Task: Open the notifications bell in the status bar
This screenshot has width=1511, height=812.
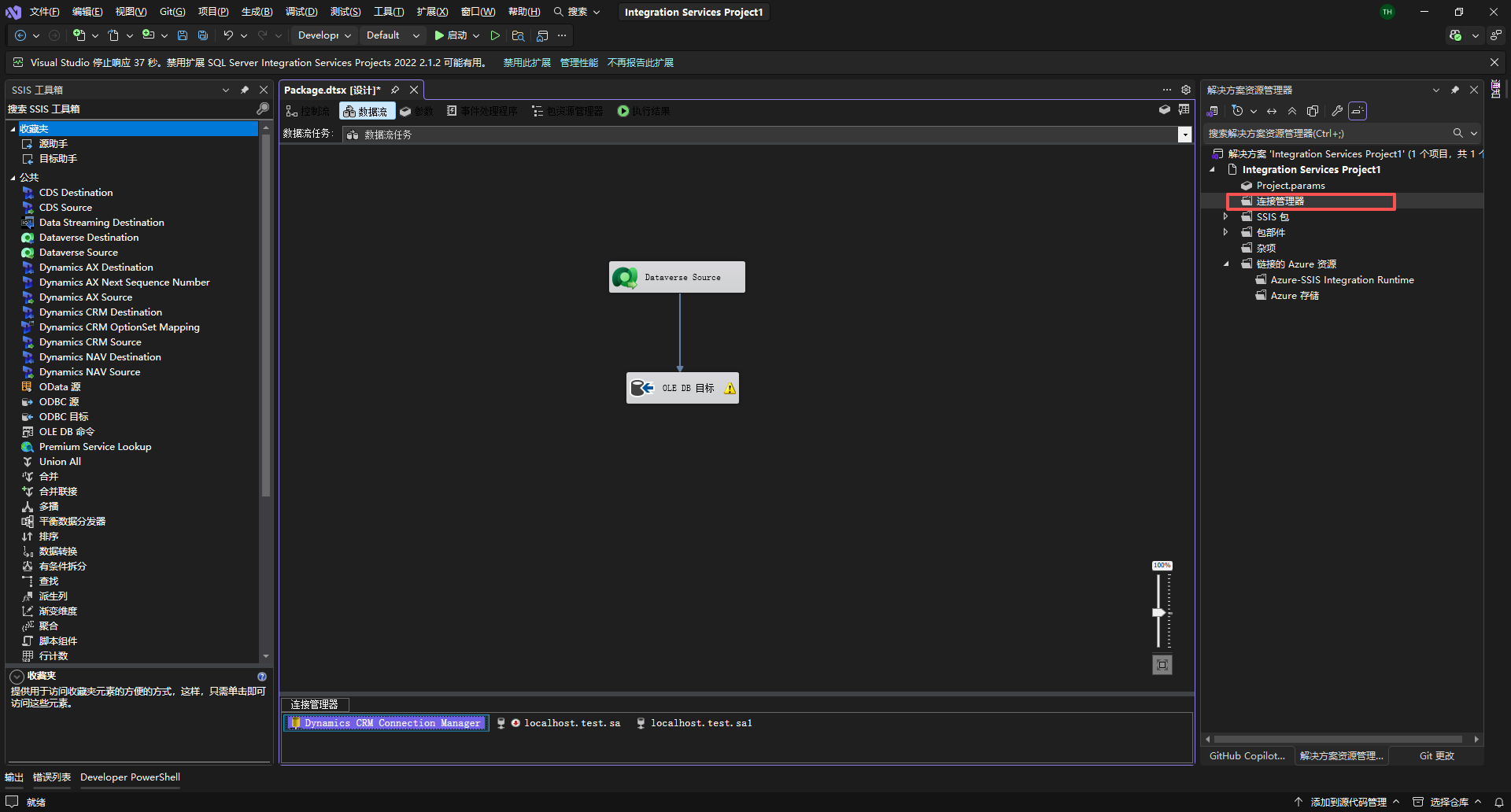Action: (1499, 803)
